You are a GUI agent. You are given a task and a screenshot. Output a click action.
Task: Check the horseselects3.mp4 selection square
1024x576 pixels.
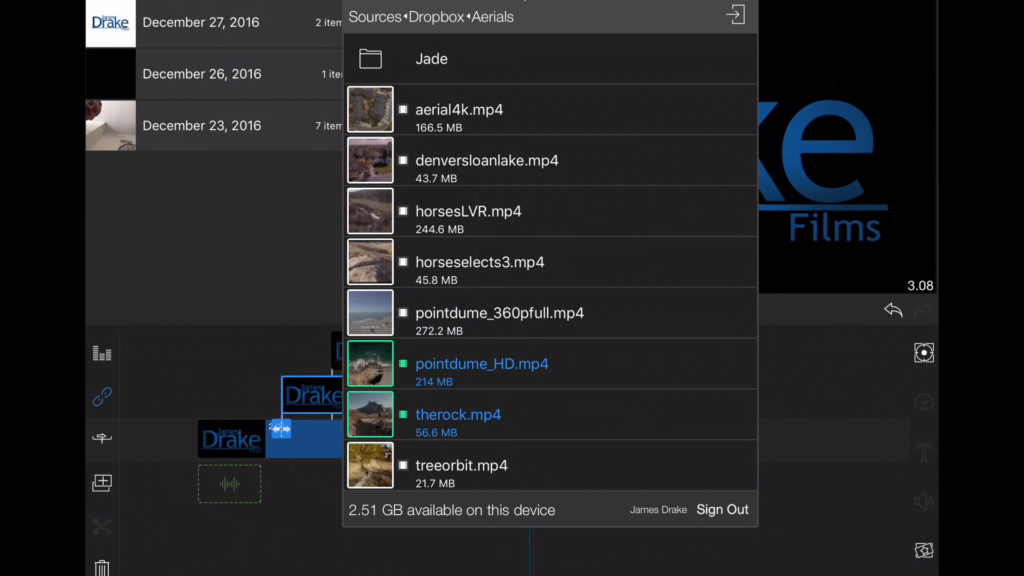click(x=403, y=262)
